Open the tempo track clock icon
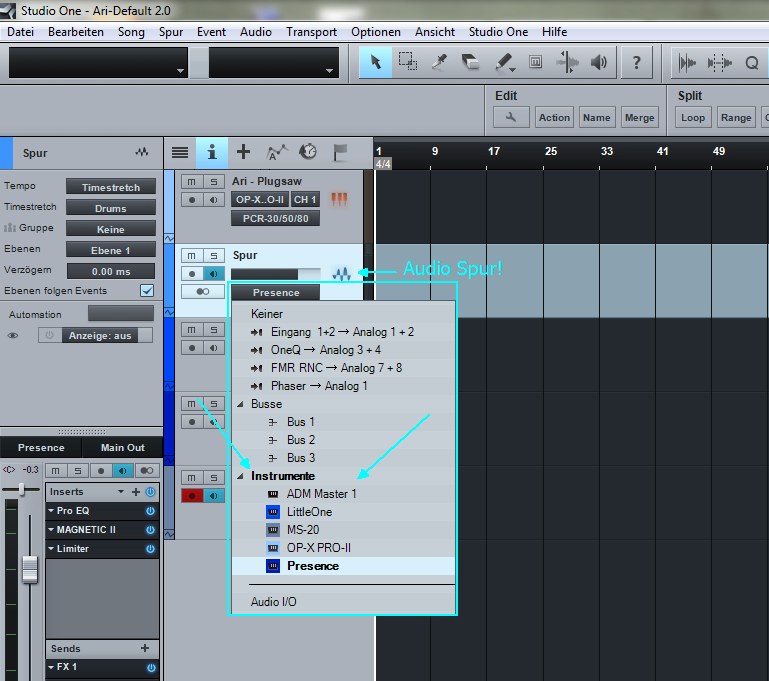This screenshot has width=769, height=681. 308,152
